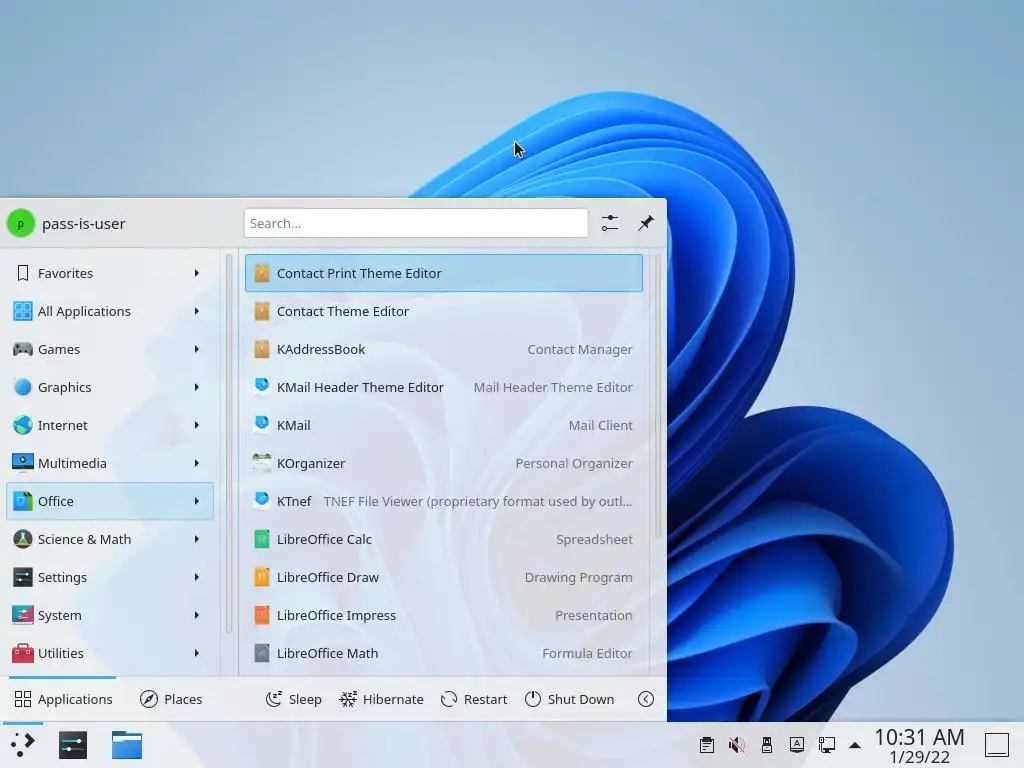Click the muted volume tray icon
Viewport: 1024px width, 768px height.
[x=737, y=744]
